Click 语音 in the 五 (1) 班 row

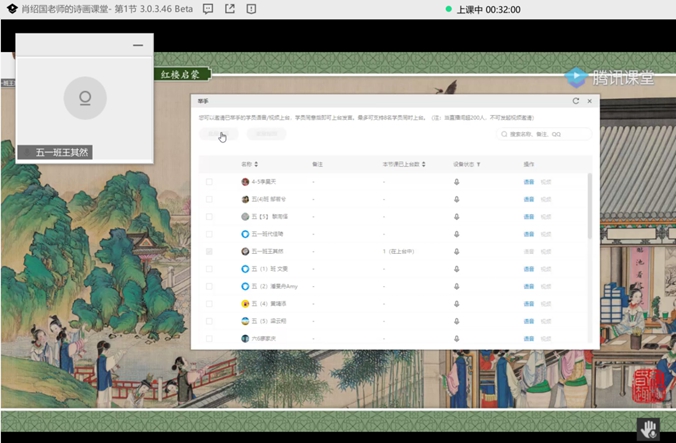[x=529, y=269]
